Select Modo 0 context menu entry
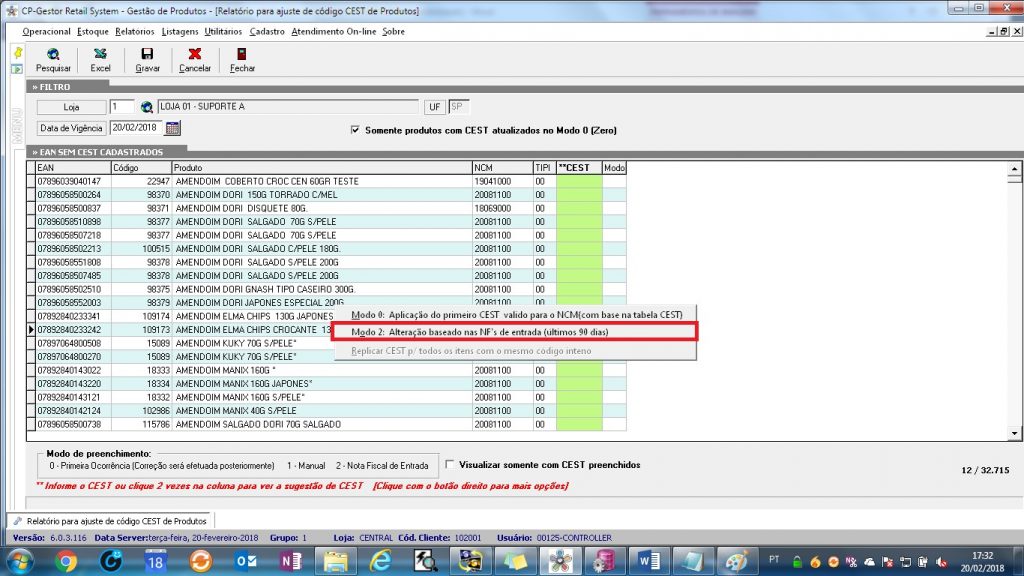This screenshot has height=576, width=1024. click(x=514, y=314)
